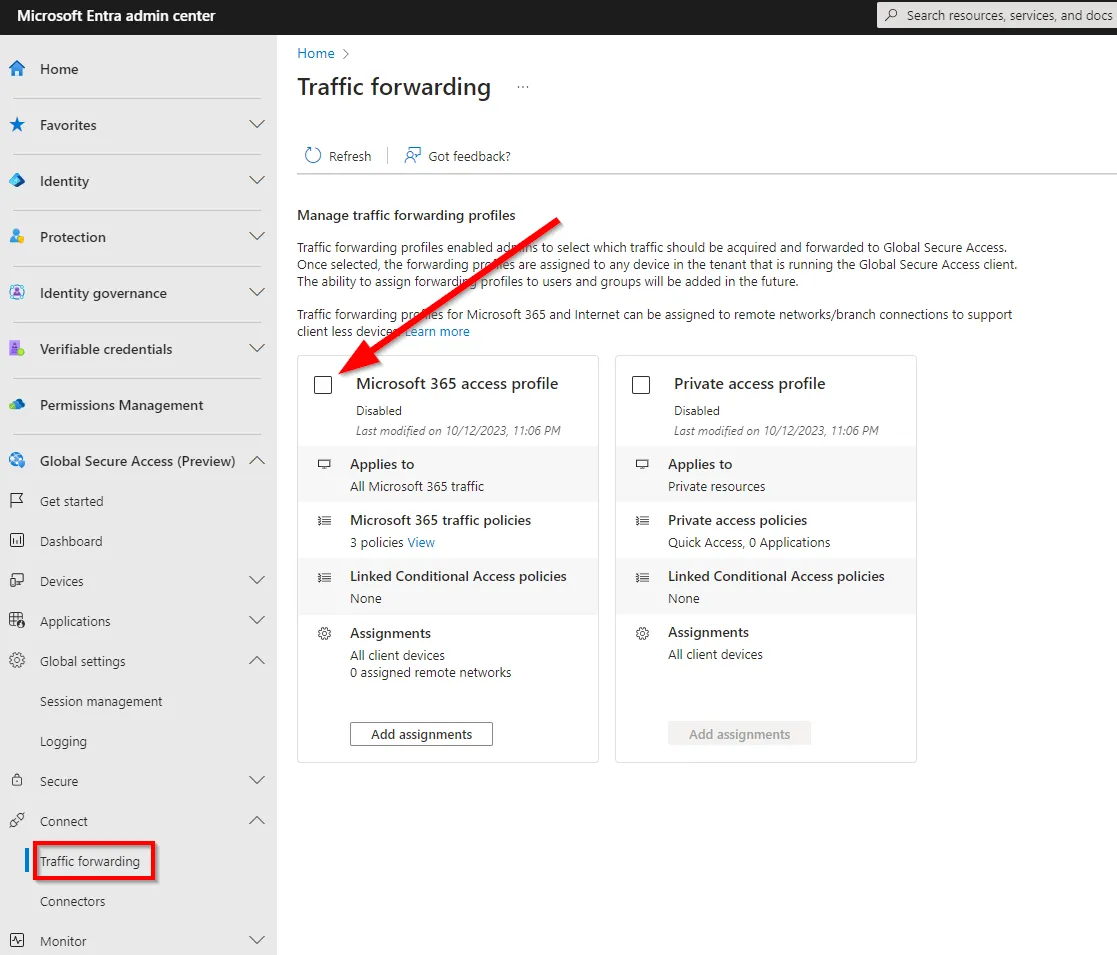Open the Learn more link
The width and height of the screenshot is (1117, 955).
pos(437,332)
